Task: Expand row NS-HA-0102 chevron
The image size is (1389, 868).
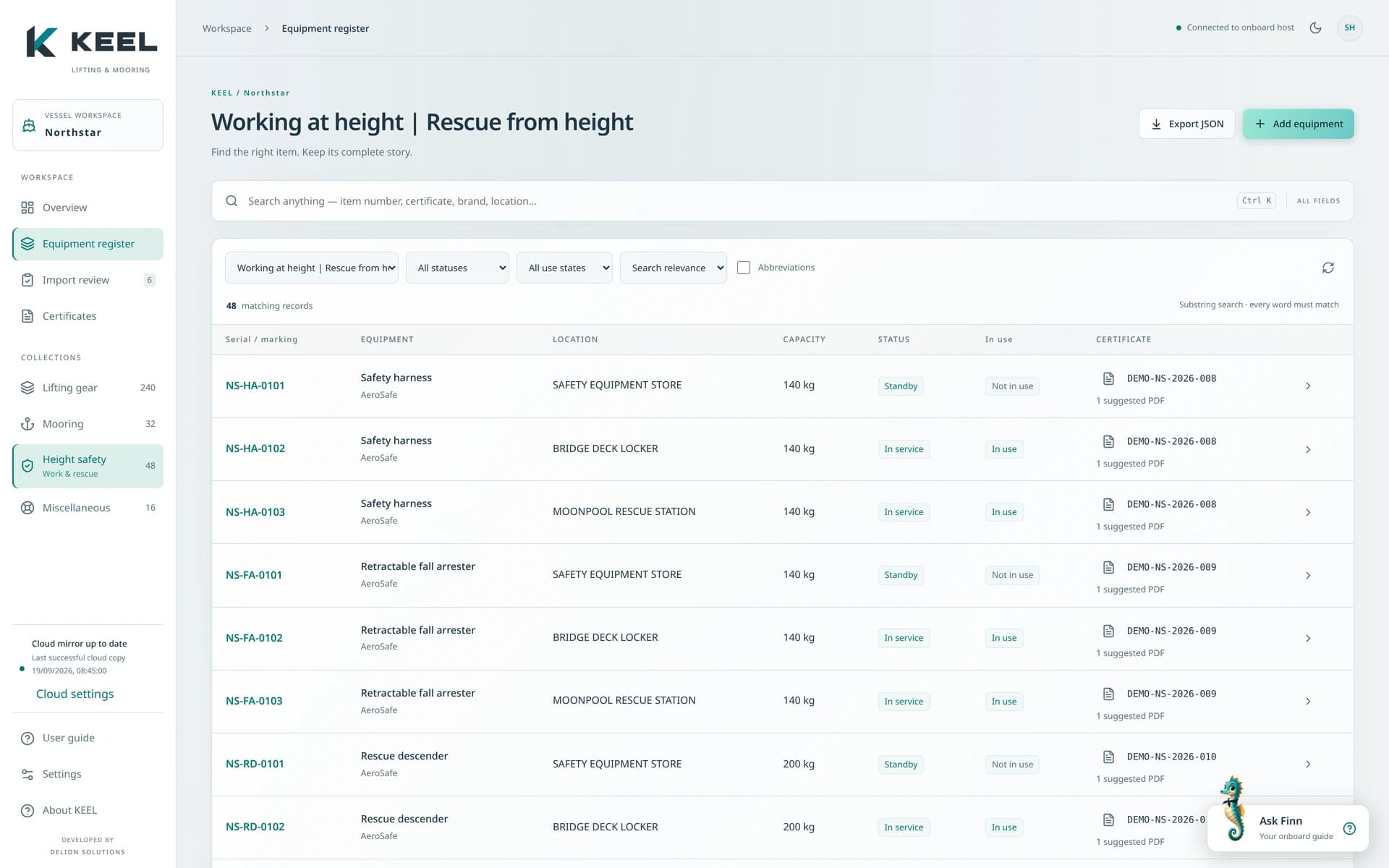Action: [x=1308, y=449]
